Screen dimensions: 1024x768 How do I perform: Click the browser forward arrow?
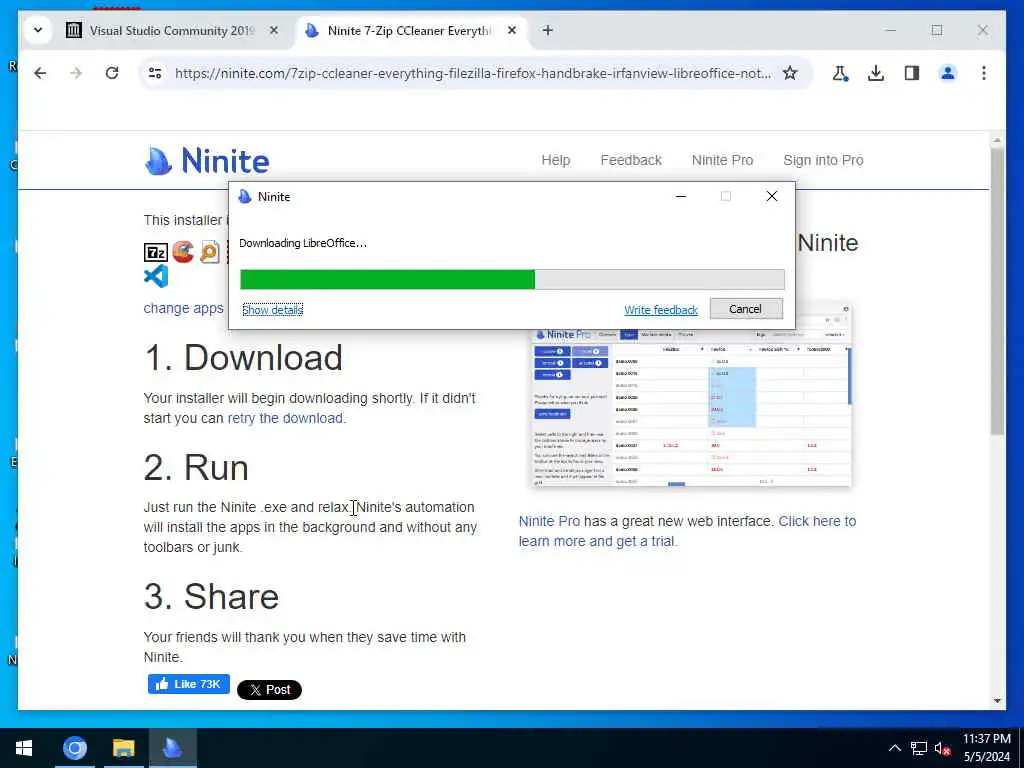[76, 73]
